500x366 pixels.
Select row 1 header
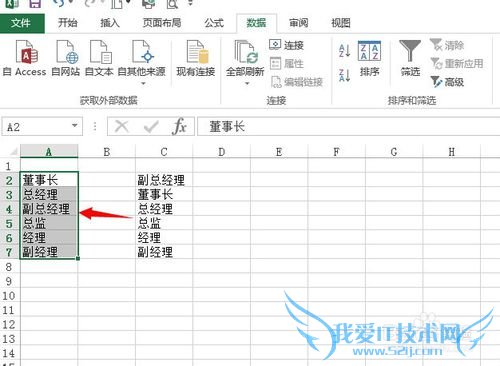(9, 166)
